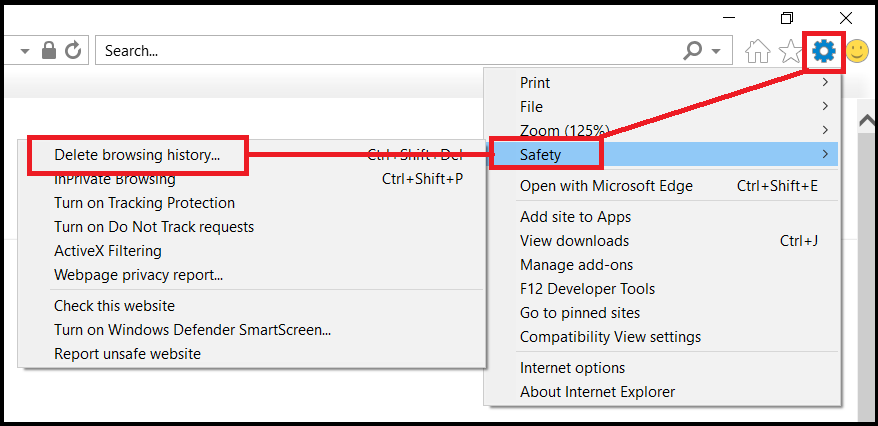Choose Delete browsing history...
The image size is (878, 426).
[x=252, y=155]
